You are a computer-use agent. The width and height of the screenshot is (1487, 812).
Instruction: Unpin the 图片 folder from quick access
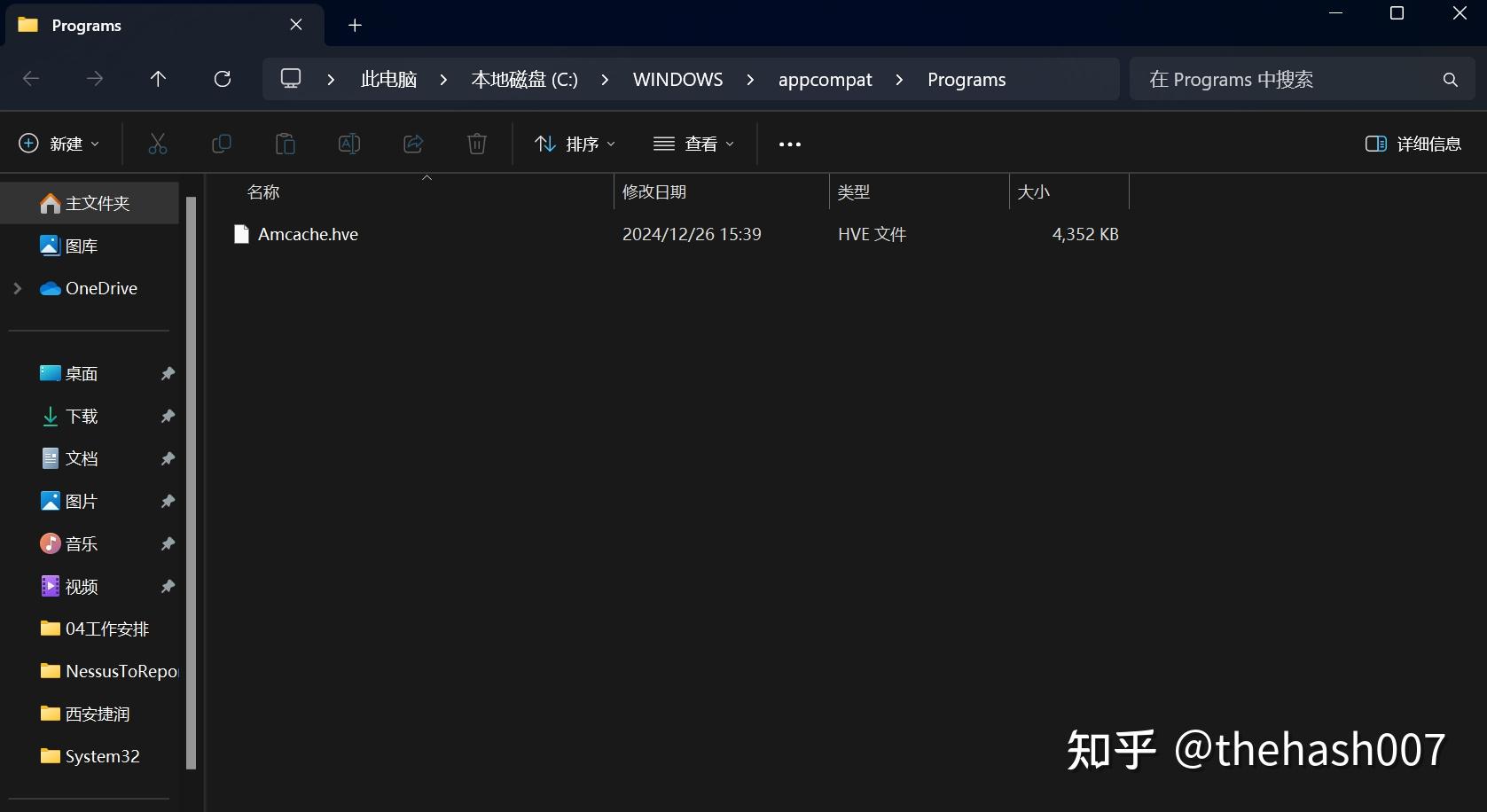(168, 501)
